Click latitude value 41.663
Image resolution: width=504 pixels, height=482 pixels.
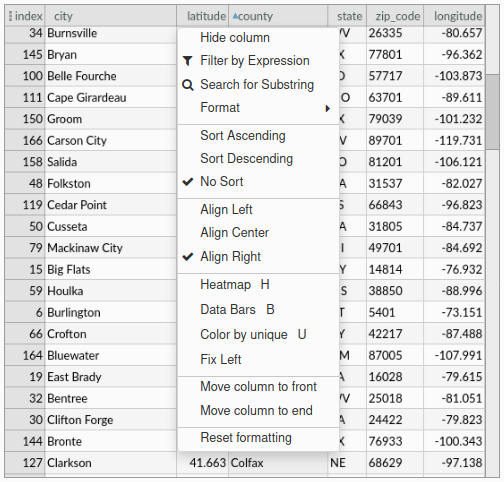(203, 463)
